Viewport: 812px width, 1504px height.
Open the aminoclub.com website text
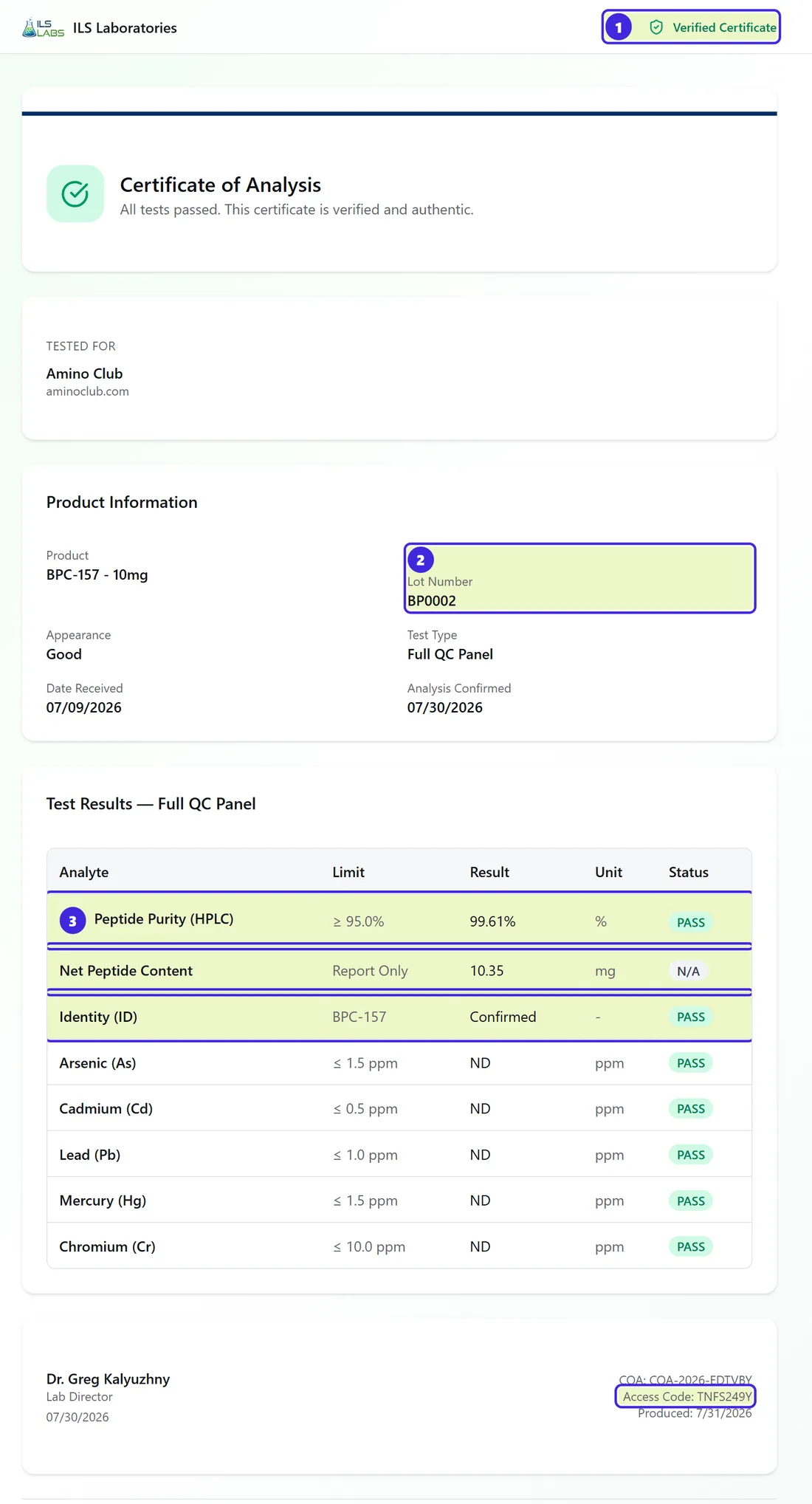click(x=87, y=391)
